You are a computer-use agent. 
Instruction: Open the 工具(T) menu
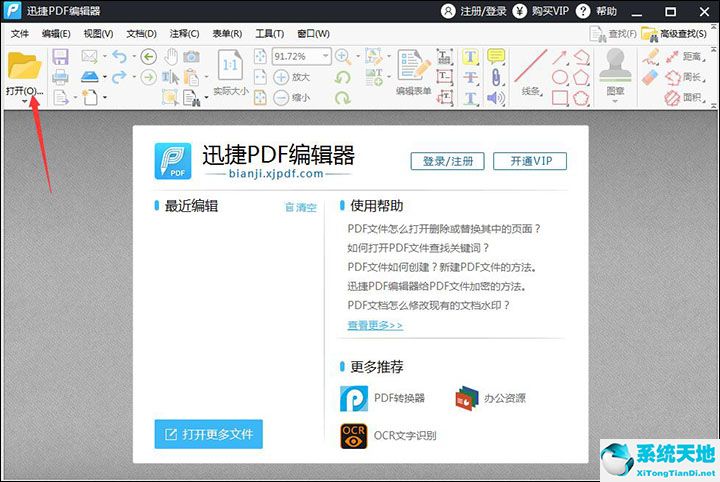pyautogui.click(x=270, y=34)
